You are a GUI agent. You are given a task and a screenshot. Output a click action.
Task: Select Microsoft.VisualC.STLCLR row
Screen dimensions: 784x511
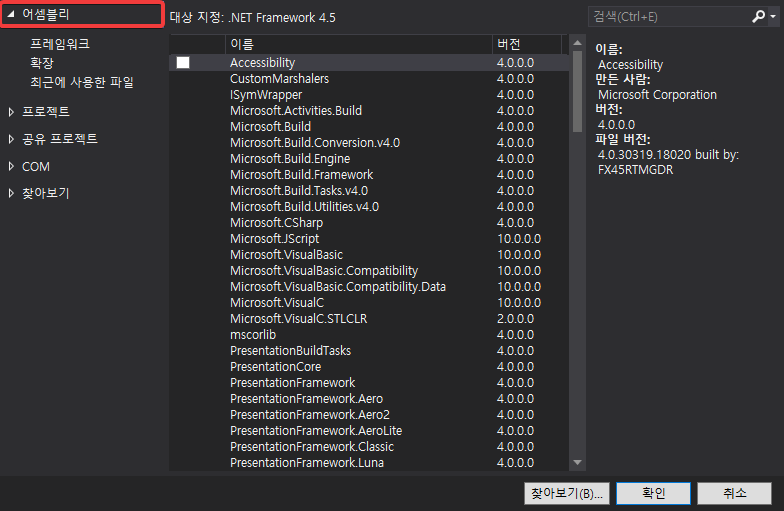[369, 318]
